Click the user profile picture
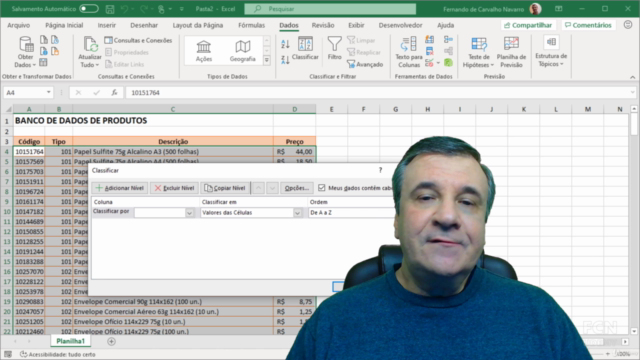This screenshot has width=640, height=360. (x=535, y=9)
